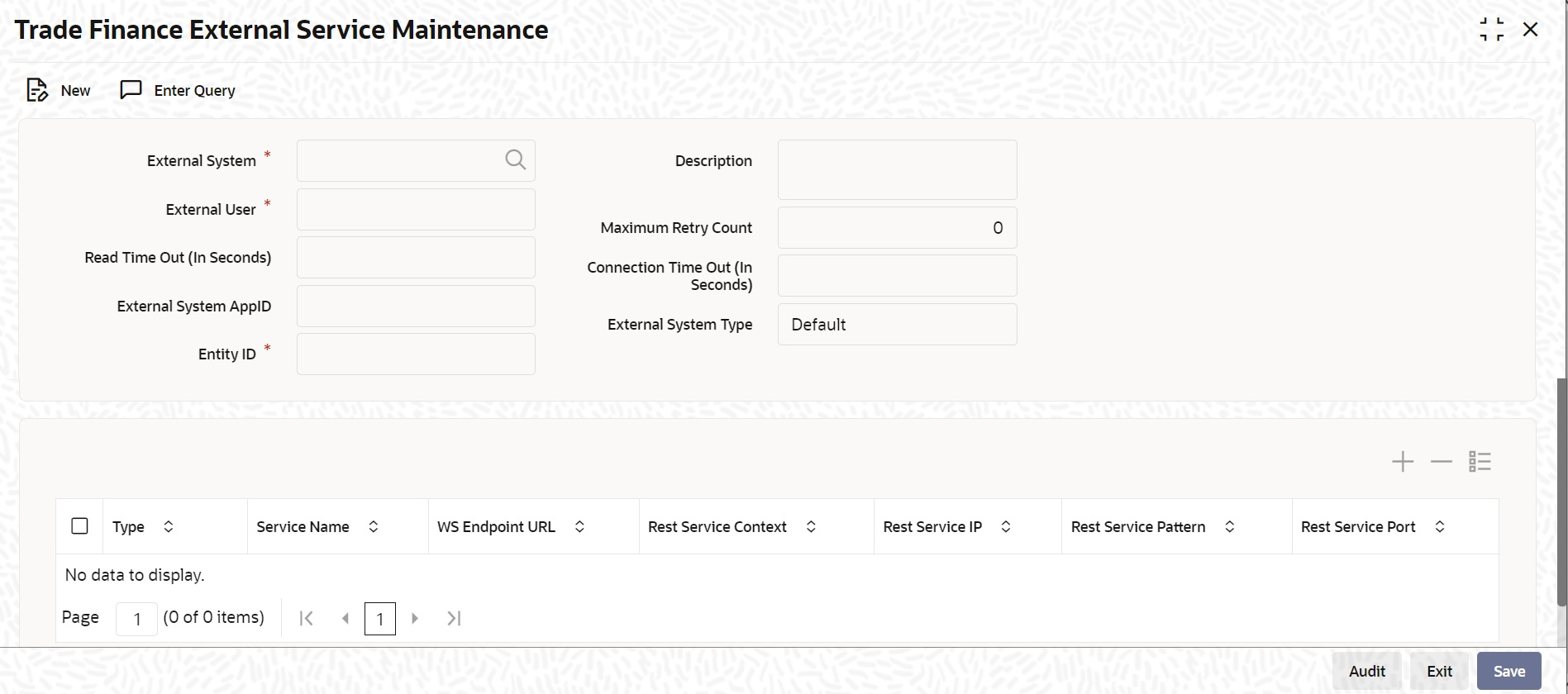Click the New record icon
1568x694 pixels.
tap(37, 90)
